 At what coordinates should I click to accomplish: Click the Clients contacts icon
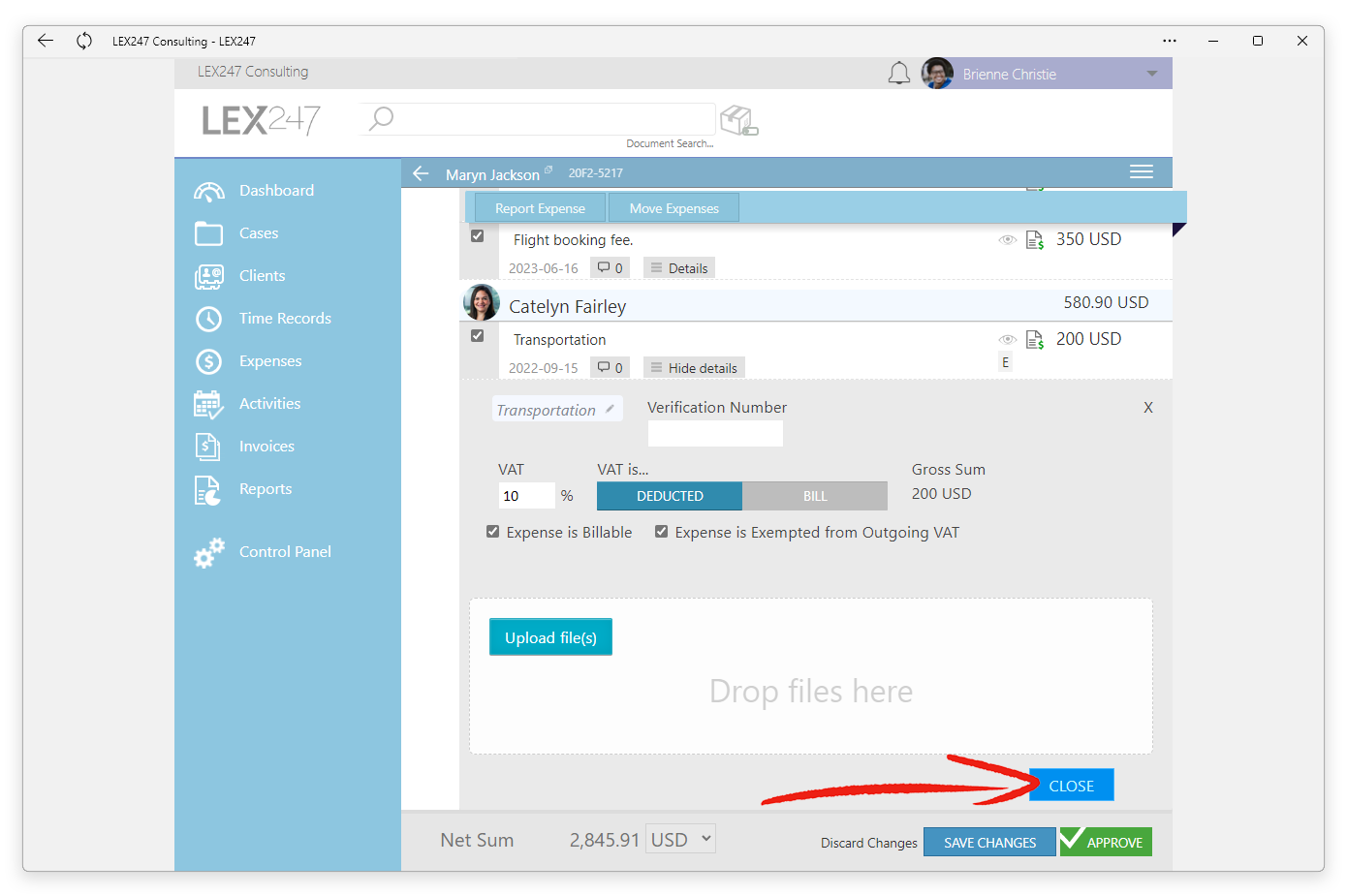pos(208,277)
